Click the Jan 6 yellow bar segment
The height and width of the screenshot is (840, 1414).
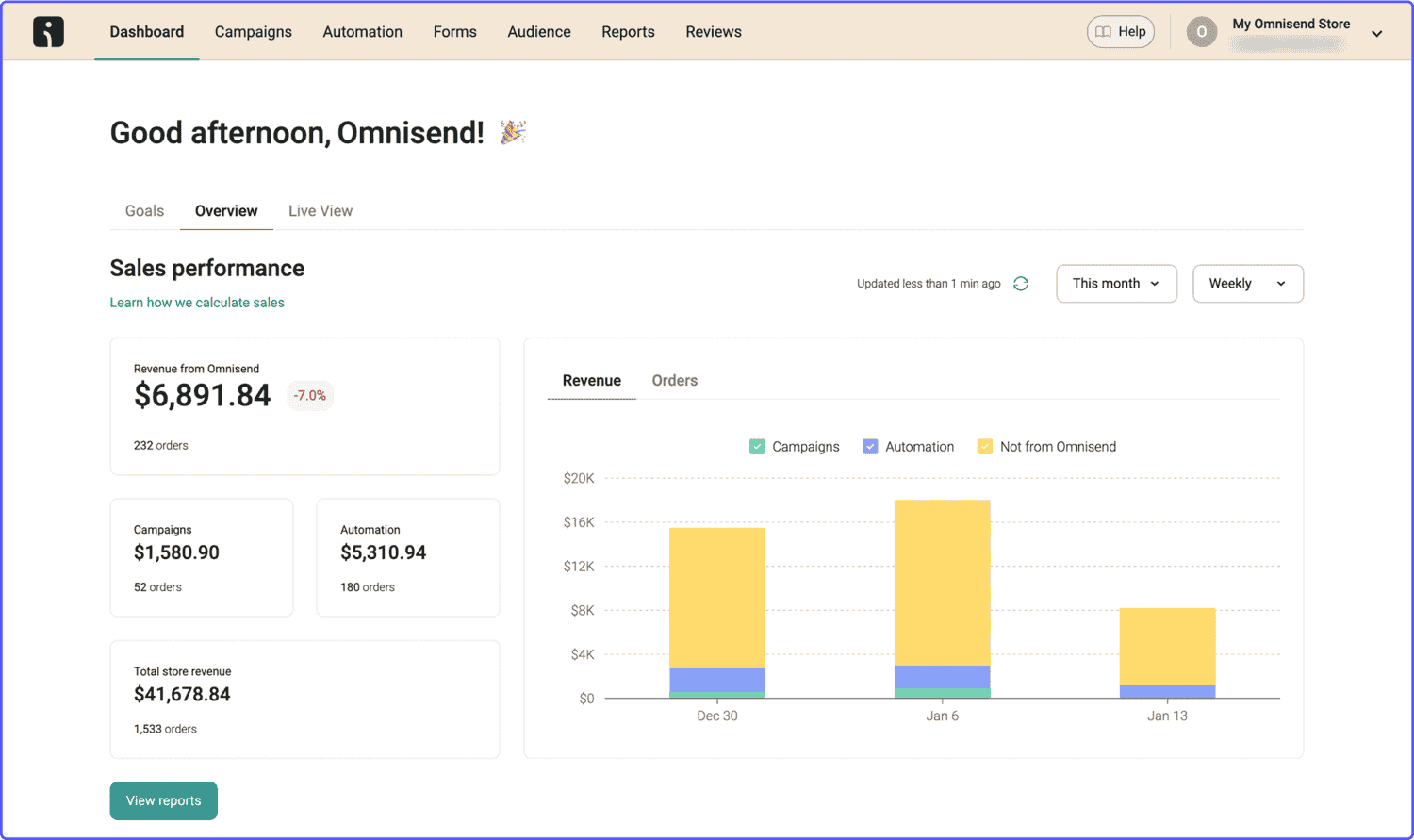(943, 583)
